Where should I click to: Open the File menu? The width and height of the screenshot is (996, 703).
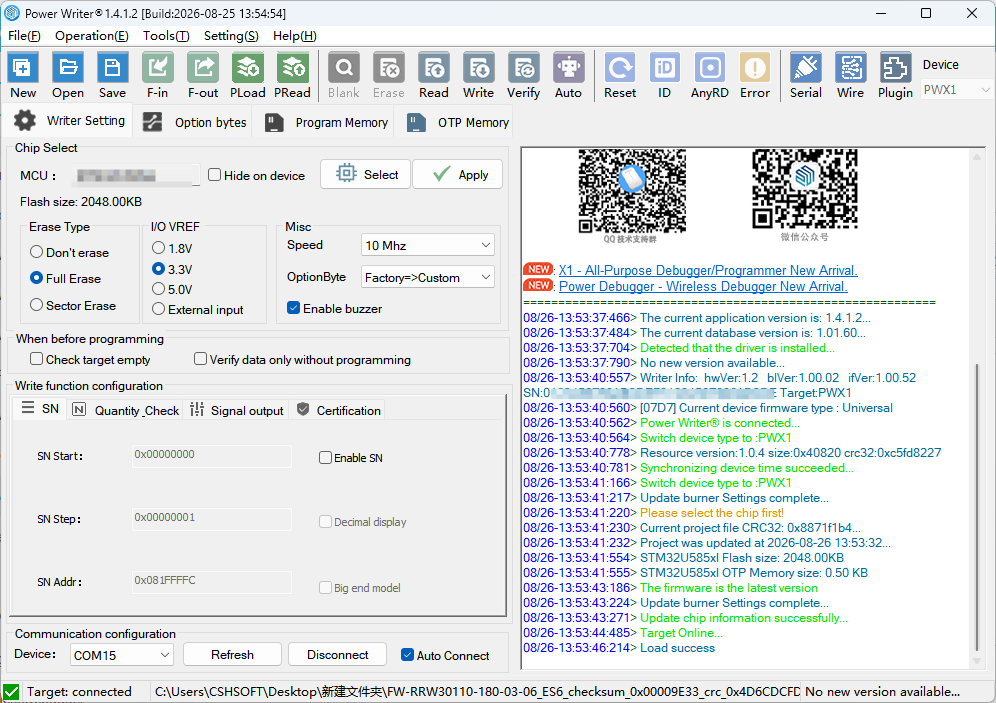point(24,36)
